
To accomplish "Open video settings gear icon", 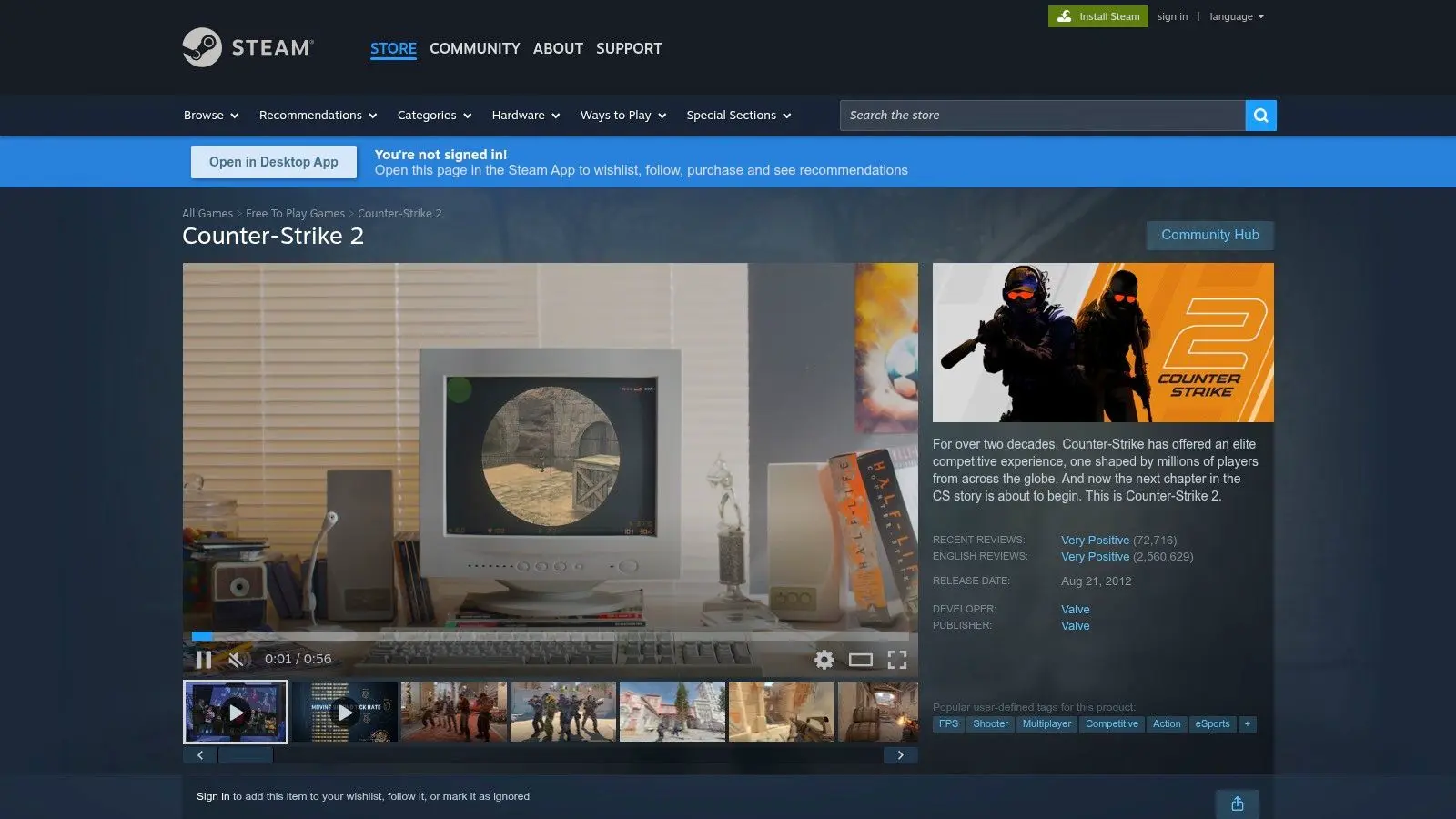I will 824,660.
